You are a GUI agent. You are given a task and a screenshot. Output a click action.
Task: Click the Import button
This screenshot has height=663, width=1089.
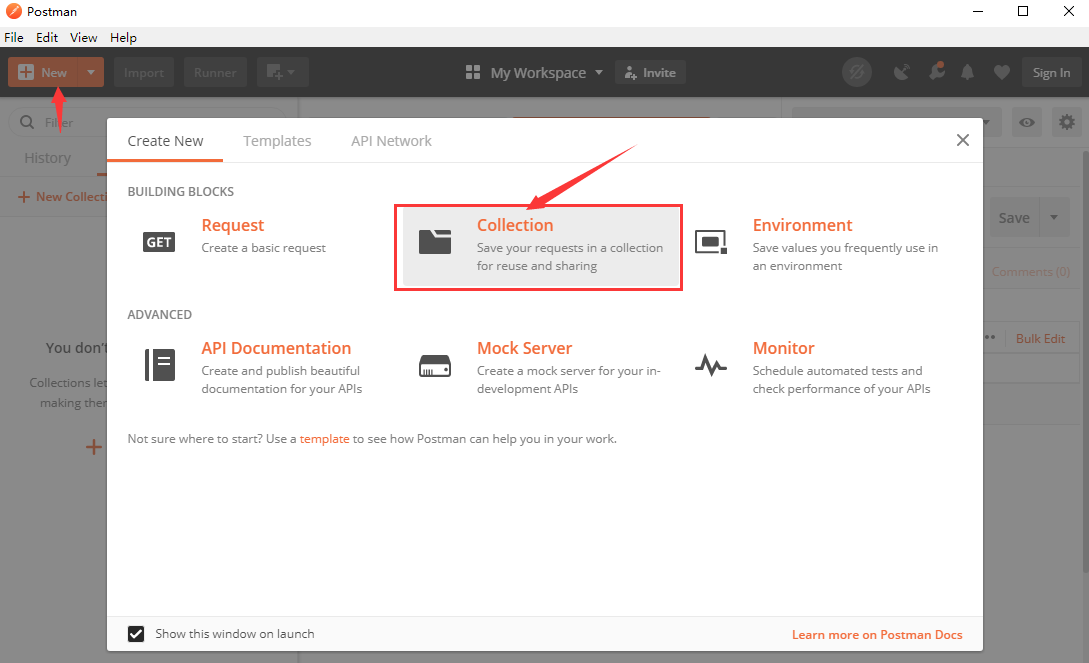pos(144,72)
